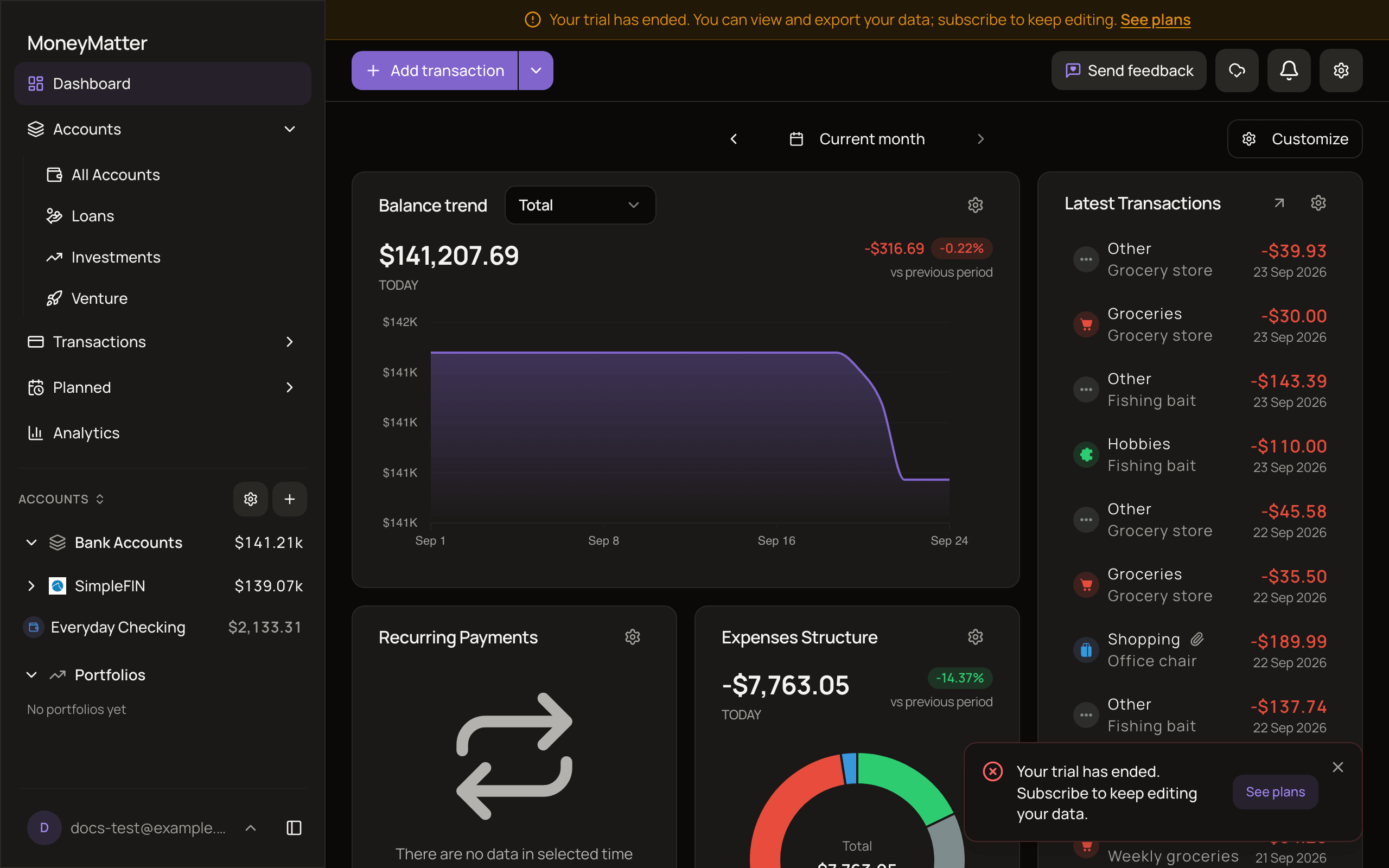Collapse the sidebar panel icon
This screenshot has width=1389, height=868.
[294, 828]
